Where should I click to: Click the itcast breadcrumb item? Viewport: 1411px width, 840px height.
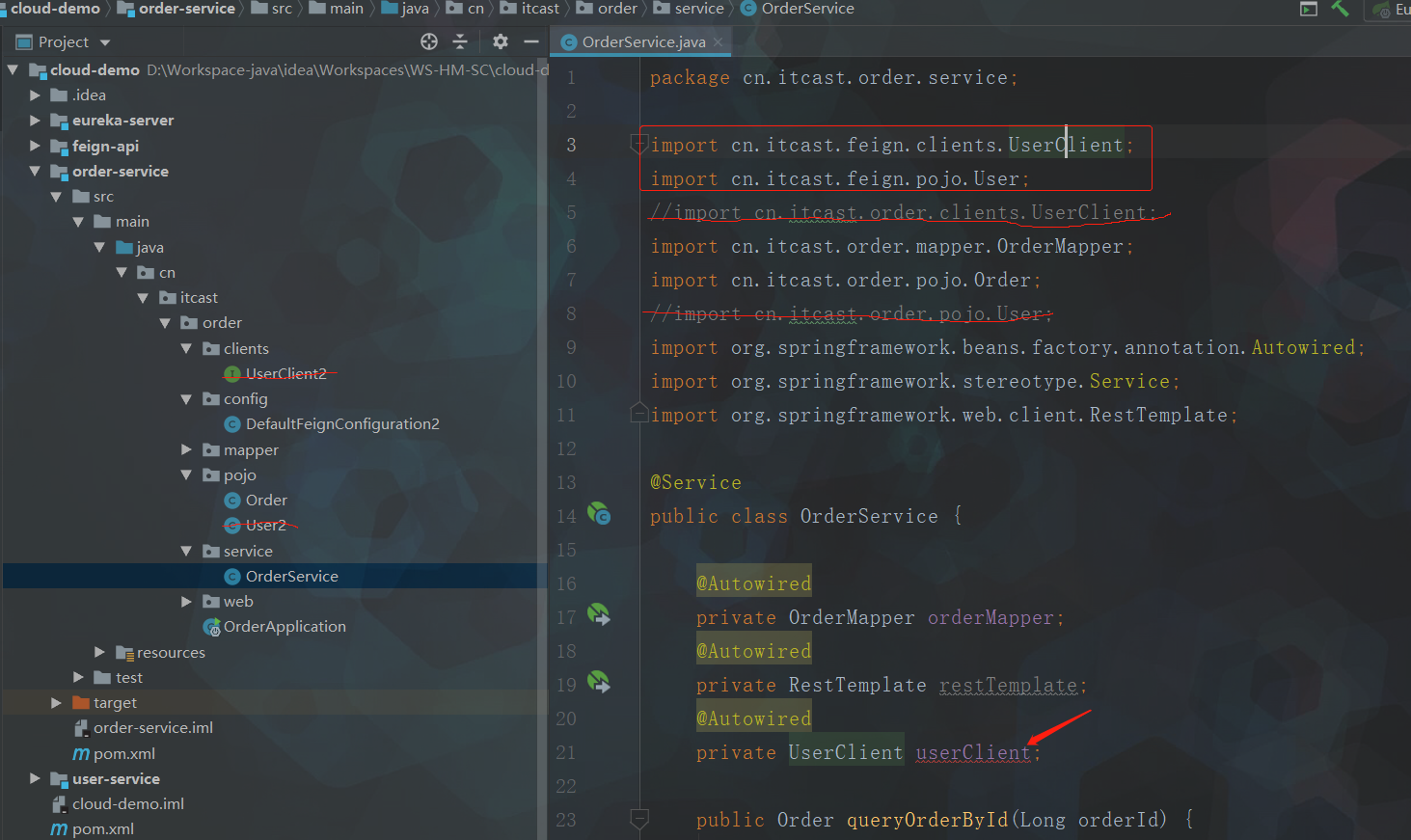coord(529,9)
